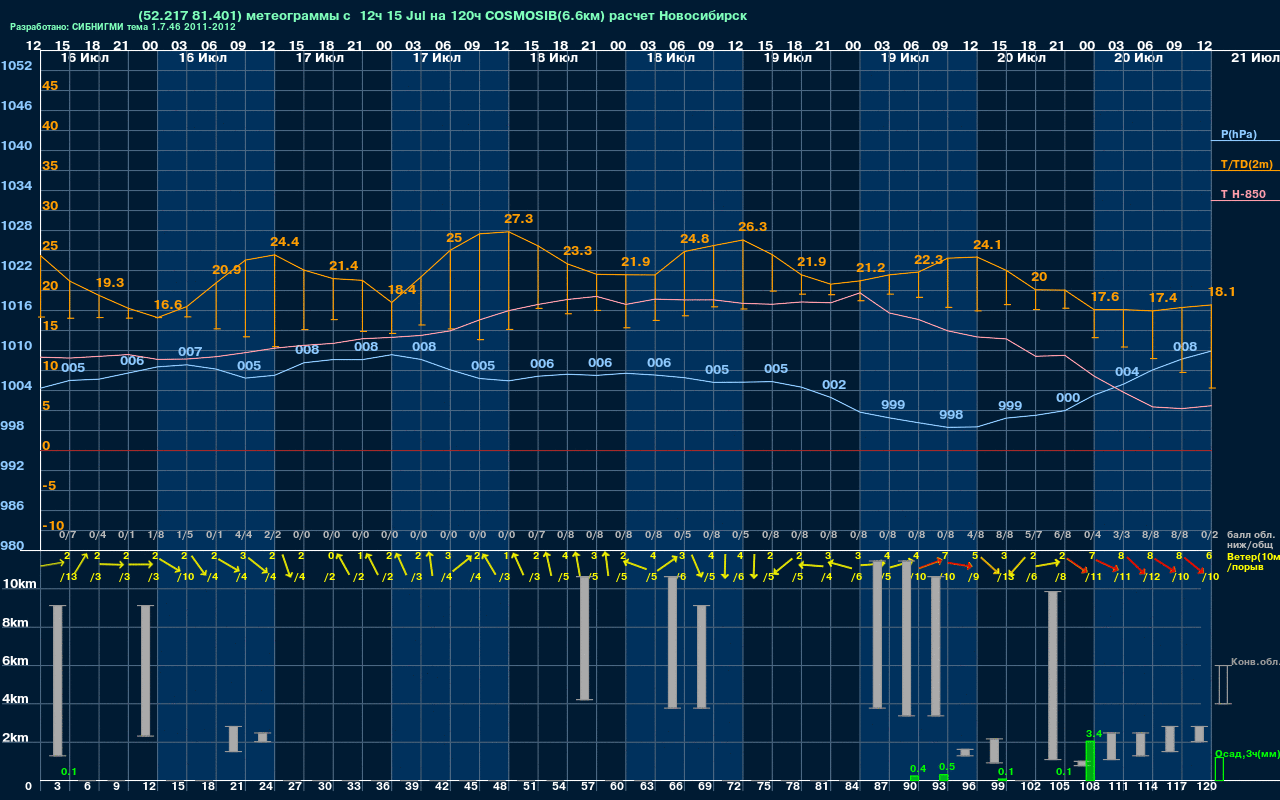The width and height of the screenshot is (1280, 800).
Task: Click the 1028 pressure axis label
Action: 16,226
